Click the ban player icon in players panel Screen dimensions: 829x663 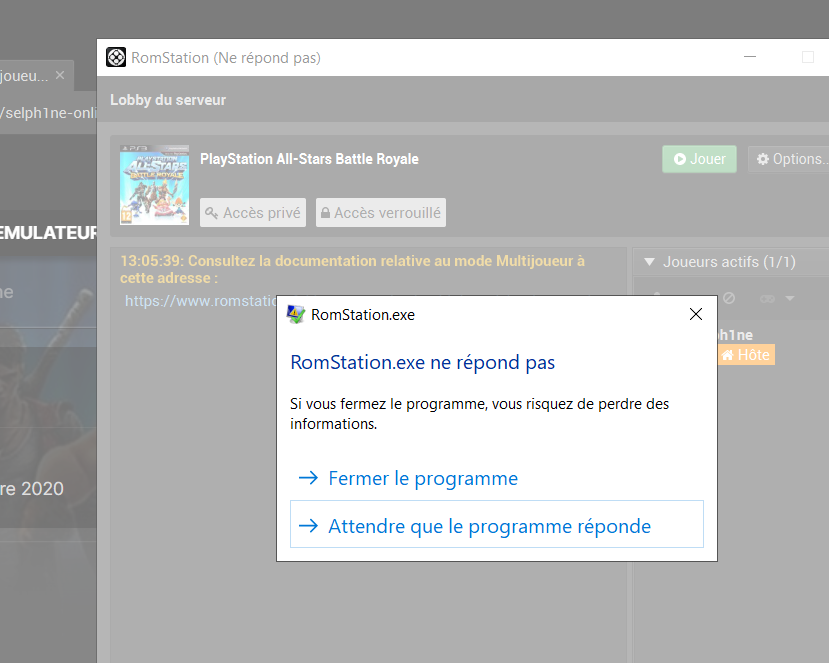(x=729, y=298)
